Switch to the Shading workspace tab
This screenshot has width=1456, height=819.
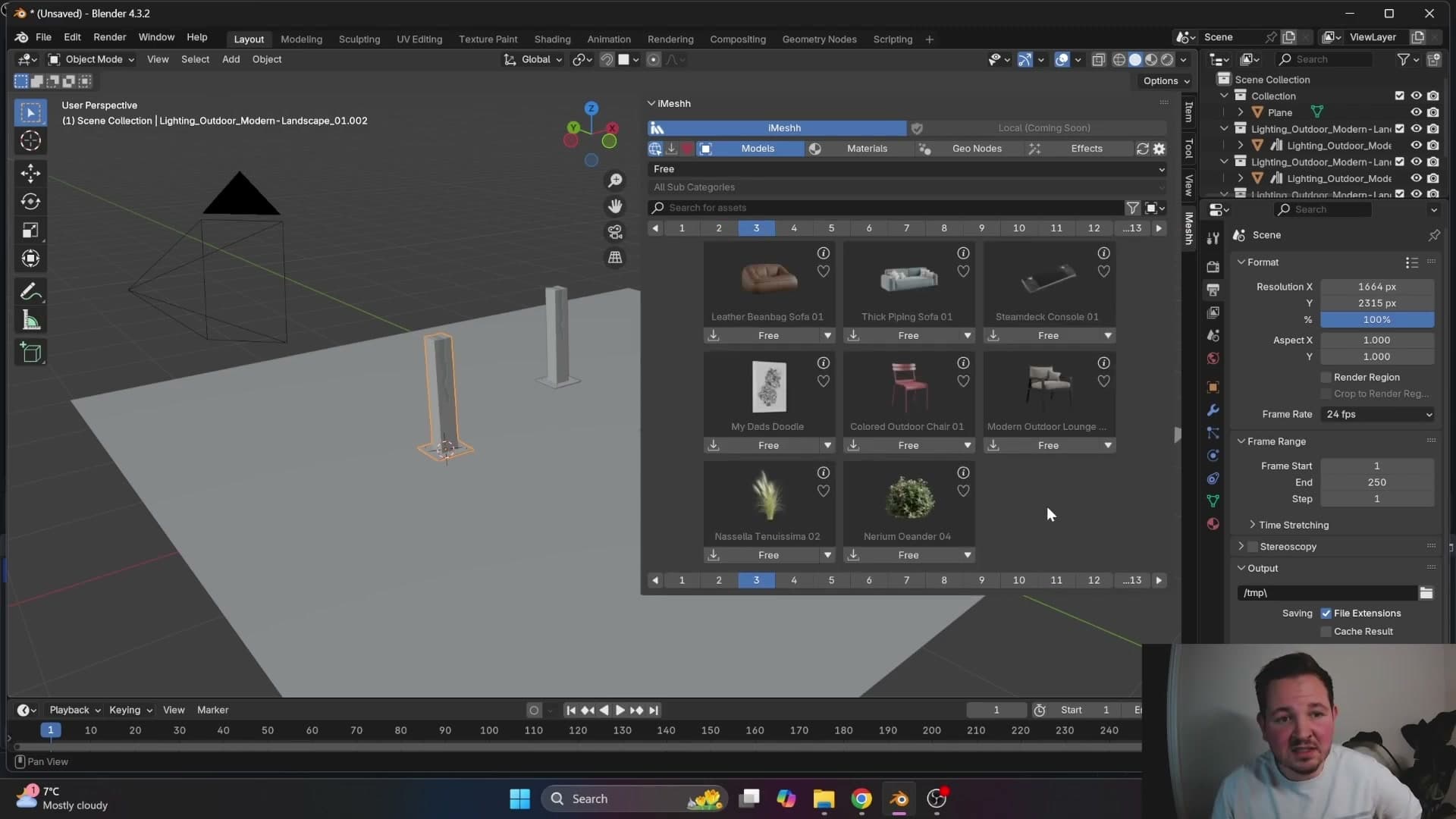(552, 39)
